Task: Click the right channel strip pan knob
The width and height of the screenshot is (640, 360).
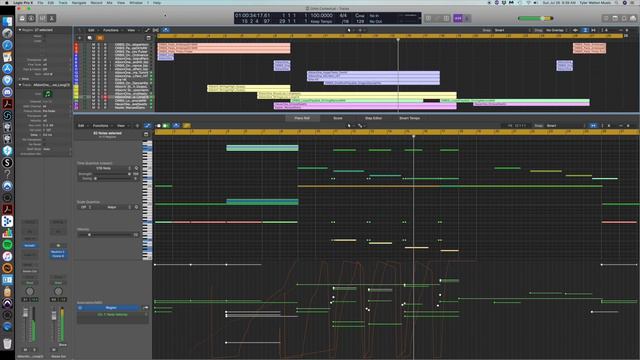Action: (58, 291)
